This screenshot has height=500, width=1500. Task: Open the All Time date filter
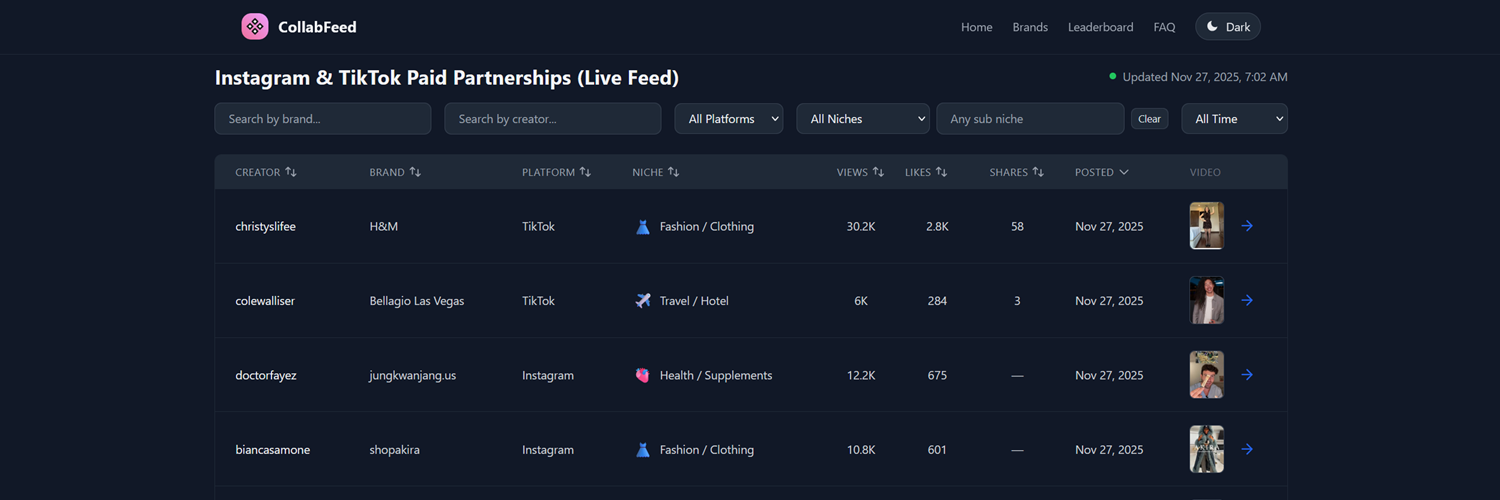(1234, 119)
